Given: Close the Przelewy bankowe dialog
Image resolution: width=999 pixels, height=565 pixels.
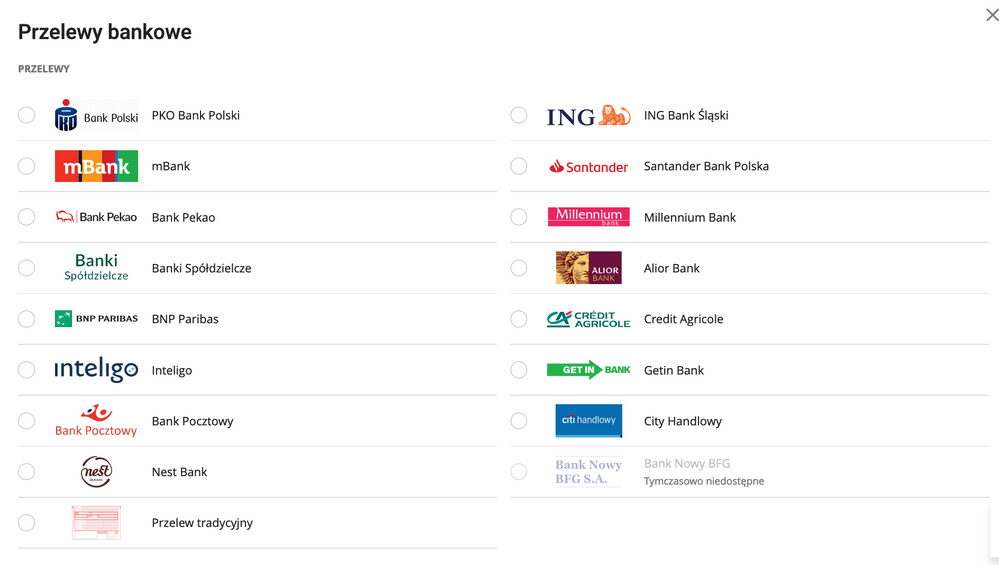Looking at the screenshot, I should pos(991,14).
